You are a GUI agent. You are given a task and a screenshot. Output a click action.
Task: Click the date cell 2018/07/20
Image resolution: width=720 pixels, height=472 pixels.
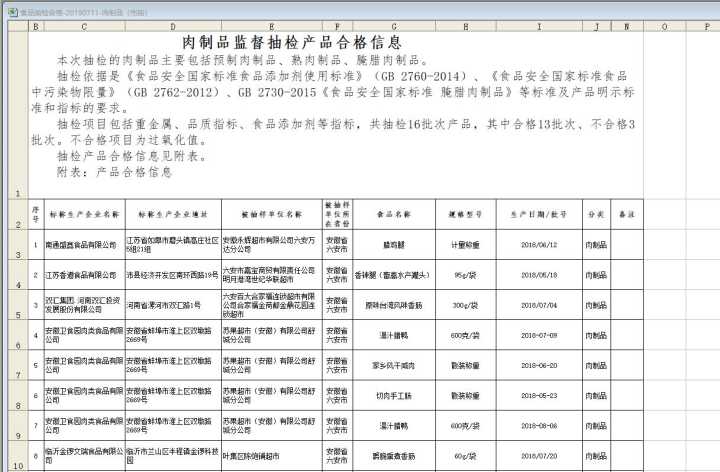click(x=539, y=456)
